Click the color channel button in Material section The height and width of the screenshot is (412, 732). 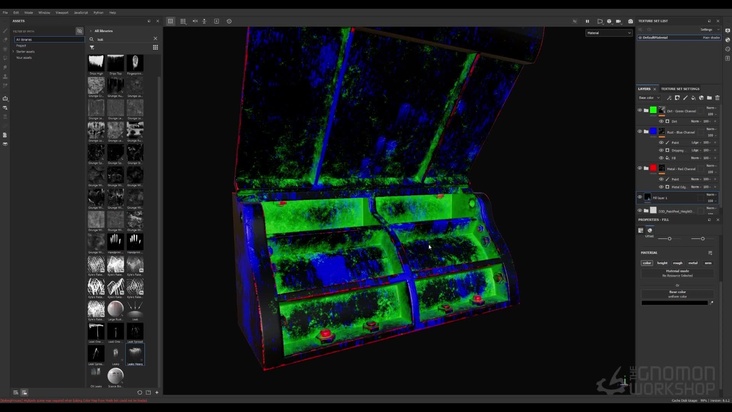647,263
